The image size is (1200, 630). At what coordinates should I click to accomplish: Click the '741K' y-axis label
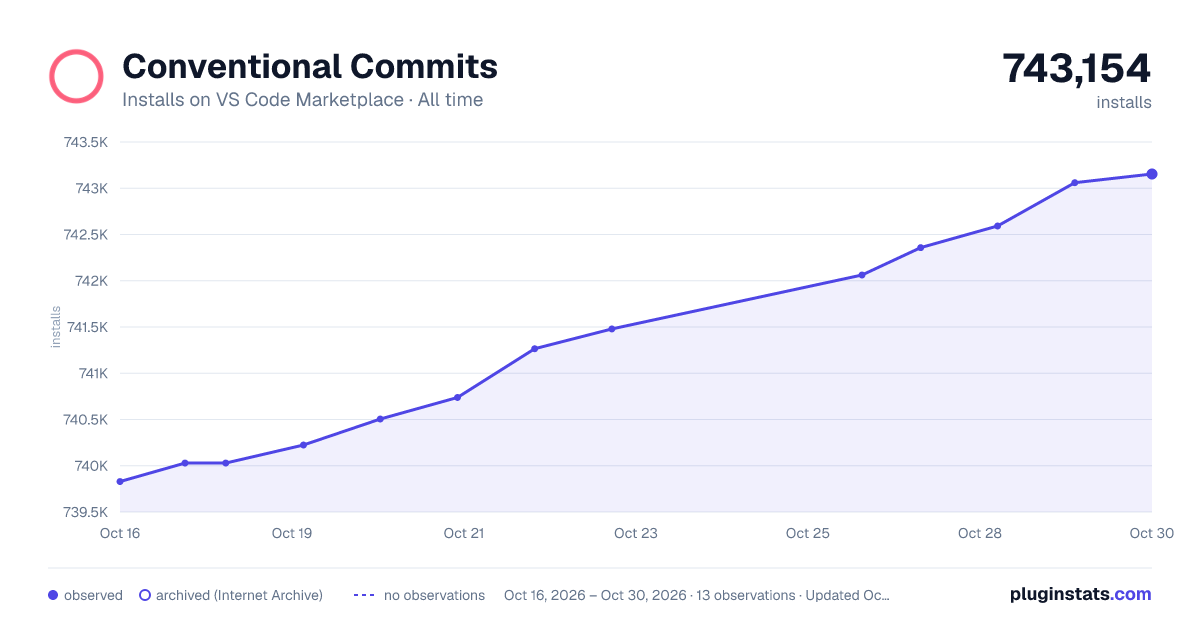91,373
